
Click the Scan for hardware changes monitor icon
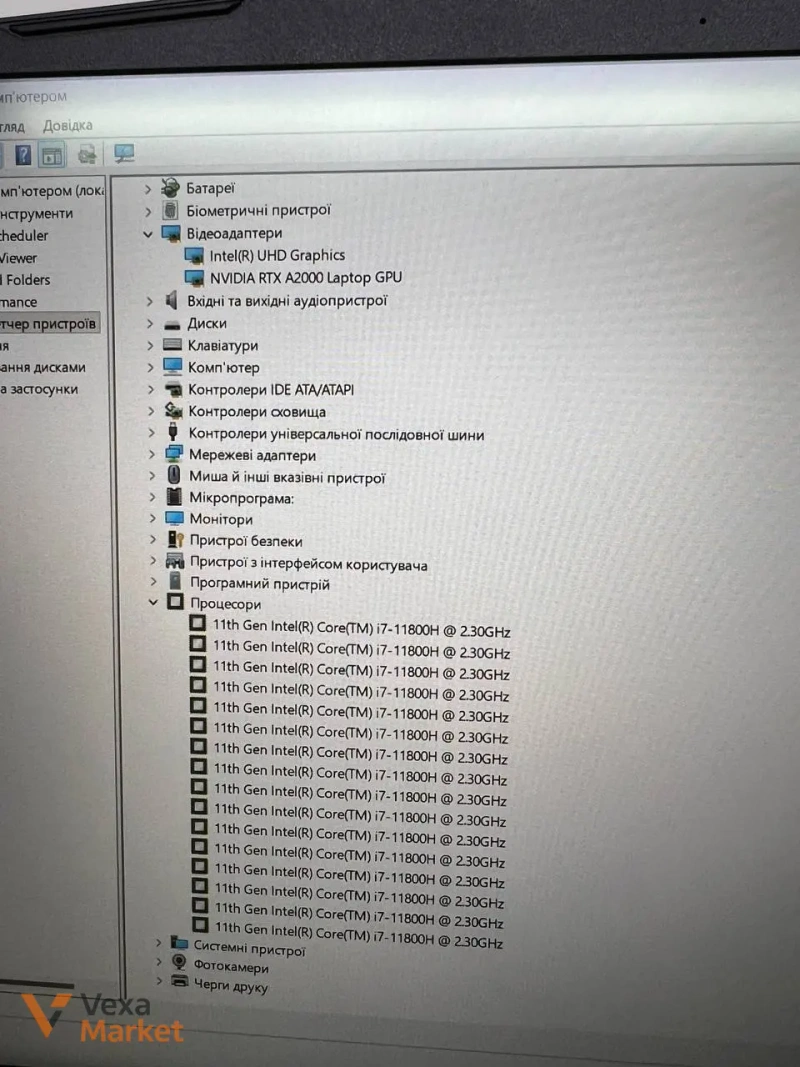point(124,154)
